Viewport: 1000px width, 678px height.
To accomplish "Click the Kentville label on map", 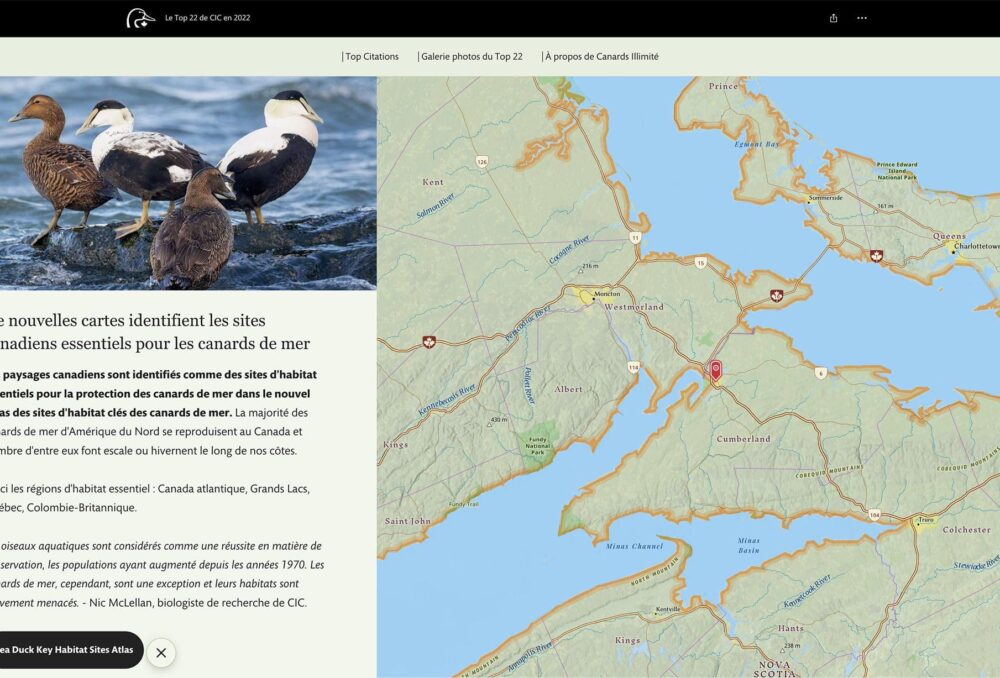I will [x=668, y=610].
